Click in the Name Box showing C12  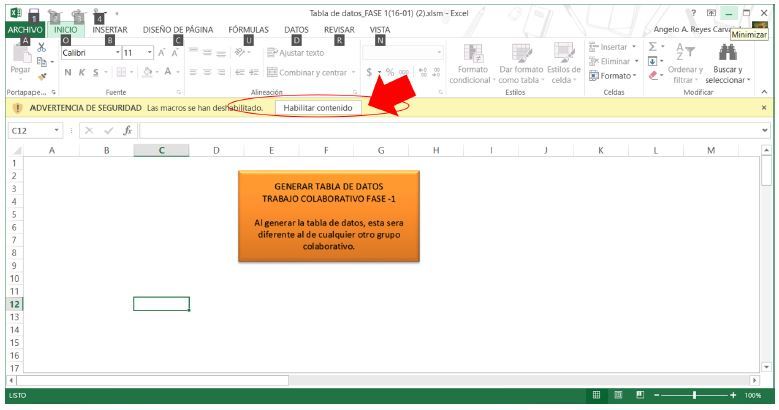click(x=30, y=131)
